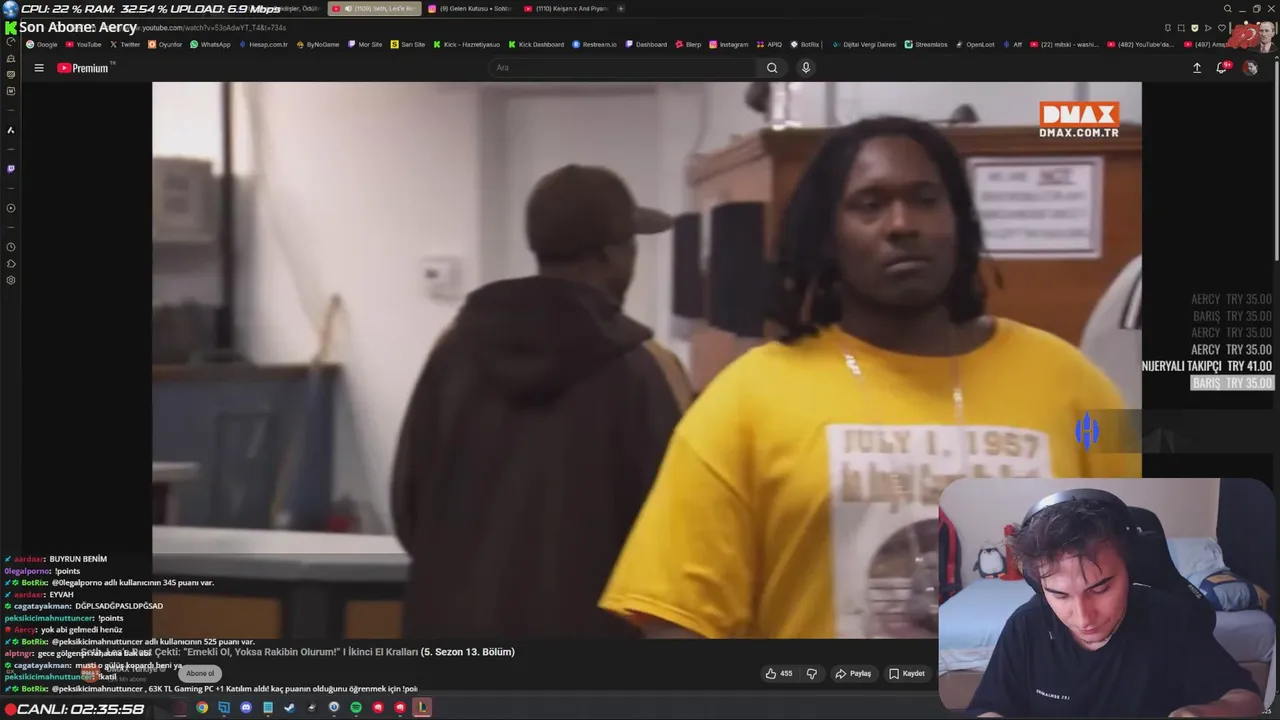Open a new browser tab with plus
1280x720 pixels.
(621, 9)
